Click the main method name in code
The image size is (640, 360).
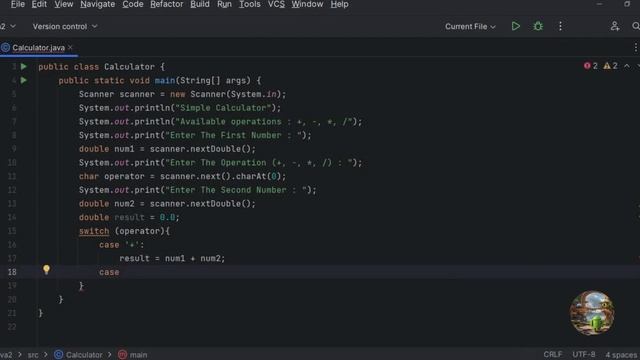click(165, 80)
